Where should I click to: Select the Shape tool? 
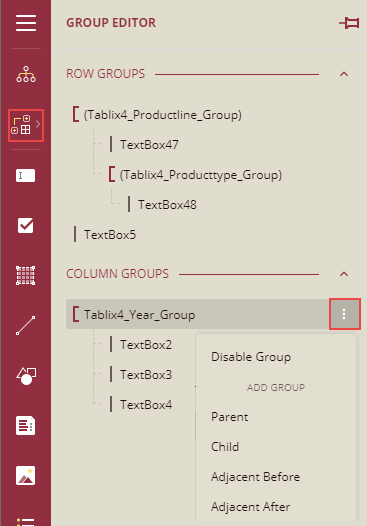(26, 376)
